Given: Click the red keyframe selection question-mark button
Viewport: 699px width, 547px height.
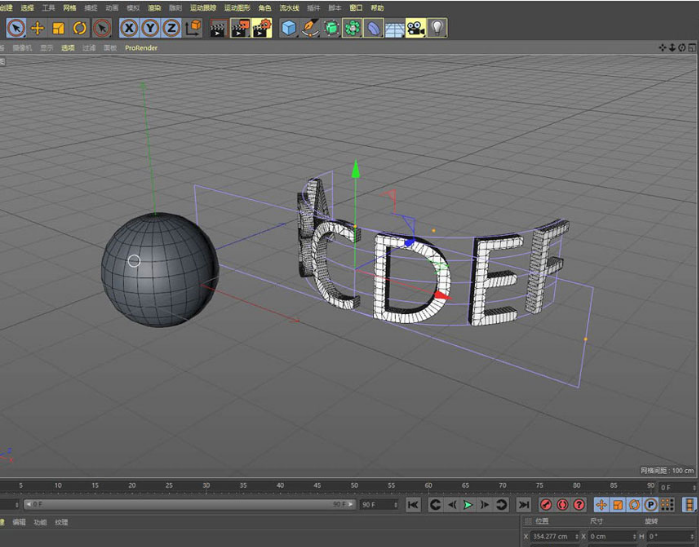Looking at the screenshot, I should click(x=579, y=505).
